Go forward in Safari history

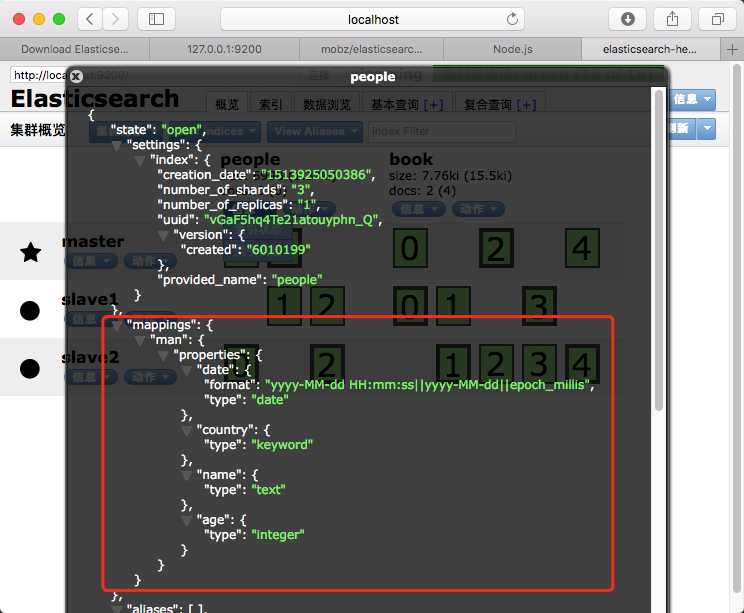pyautogui.click(x=115, y=19)
